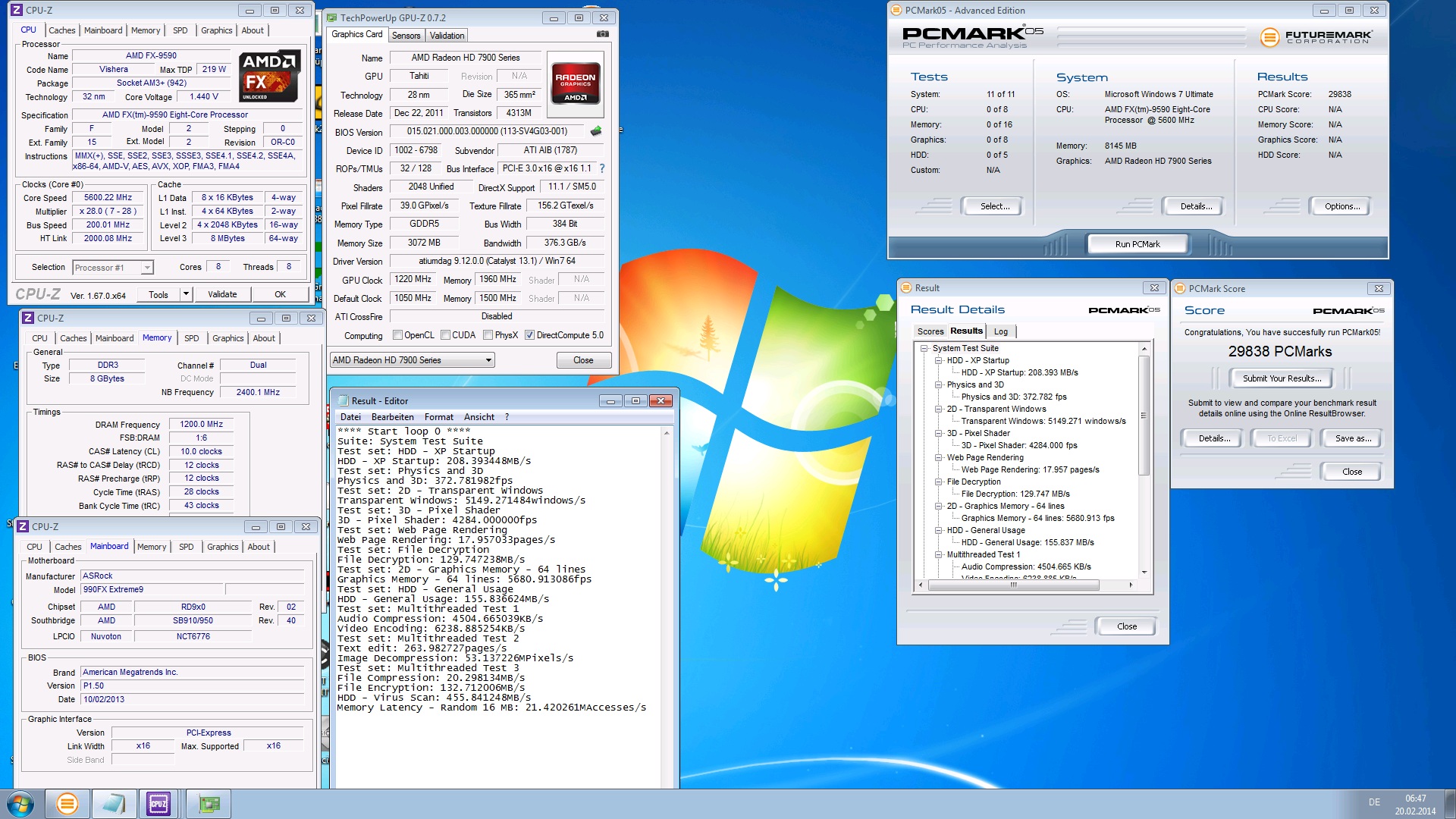Click the Select button under Tests

click(994, 206)
